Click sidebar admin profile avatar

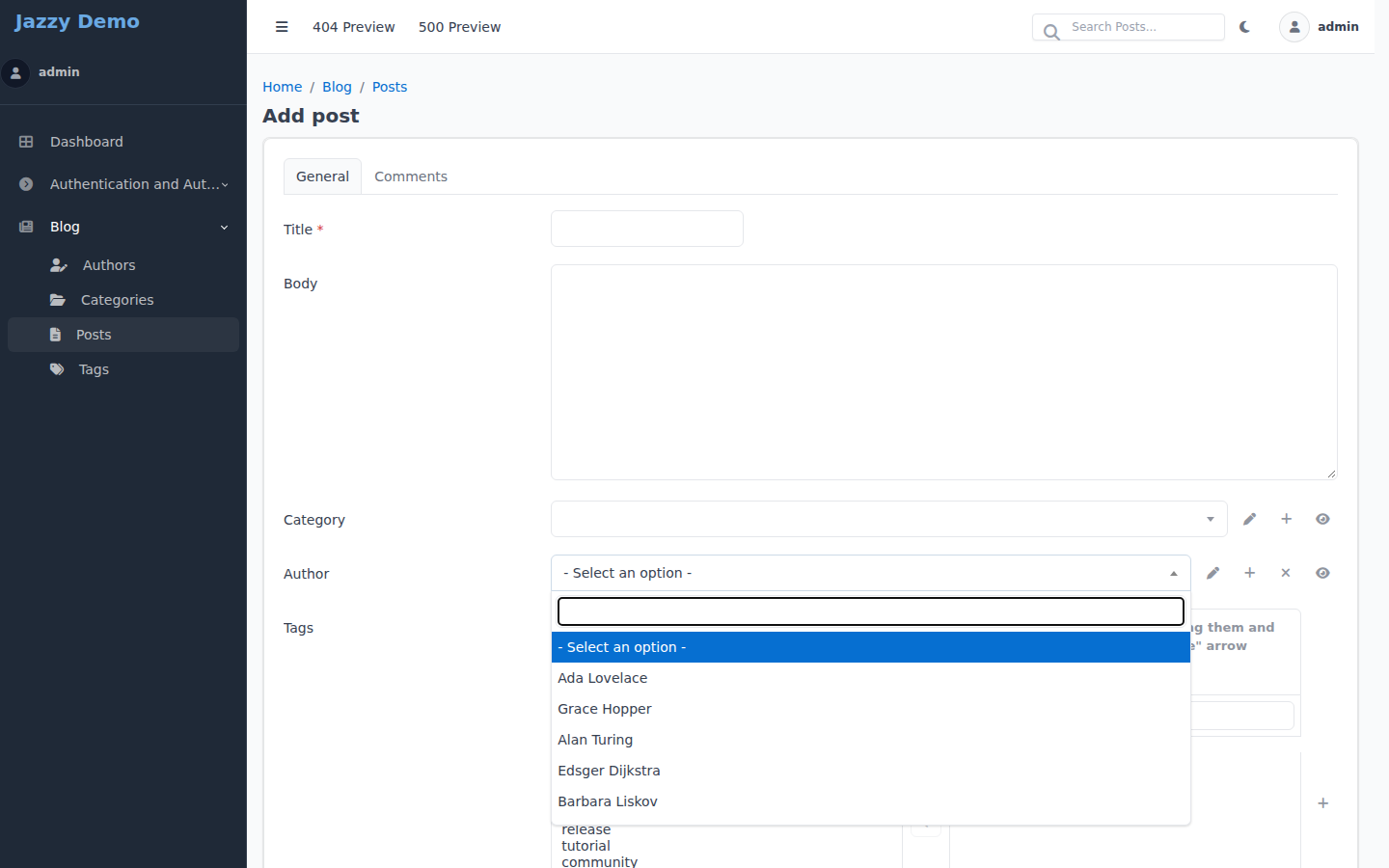click(x=15, y=72)
